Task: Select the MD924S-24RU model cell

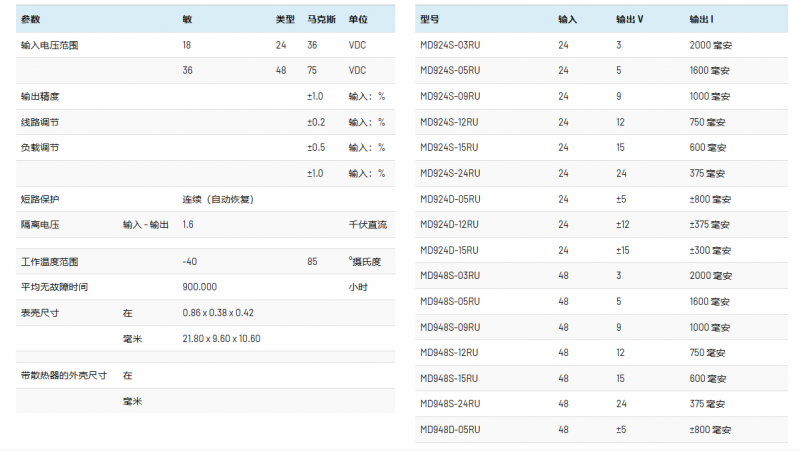Action: [450, 173]
